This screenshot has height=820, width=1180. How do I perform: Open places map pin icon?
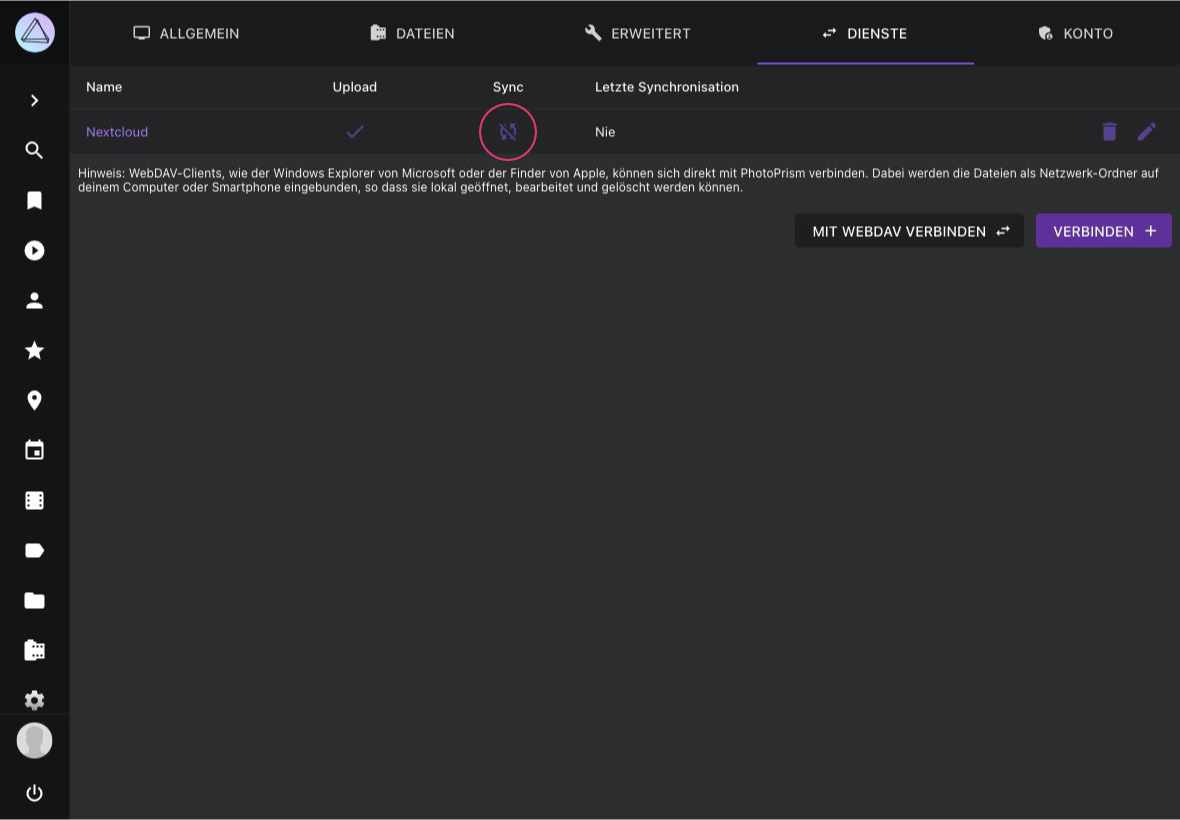(x=35, y=400)
